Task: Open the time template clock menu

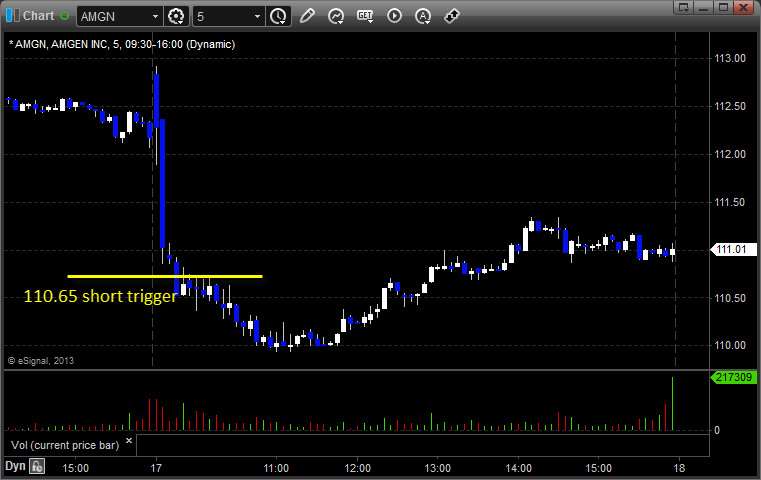Action: pyautogui.click(x=278, y=16)
